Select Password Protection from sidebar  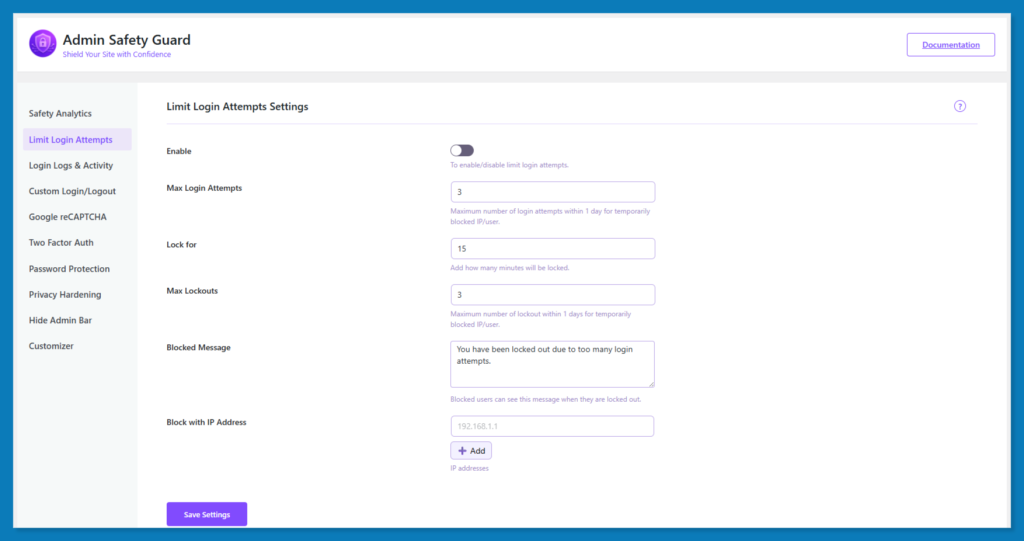69,269
